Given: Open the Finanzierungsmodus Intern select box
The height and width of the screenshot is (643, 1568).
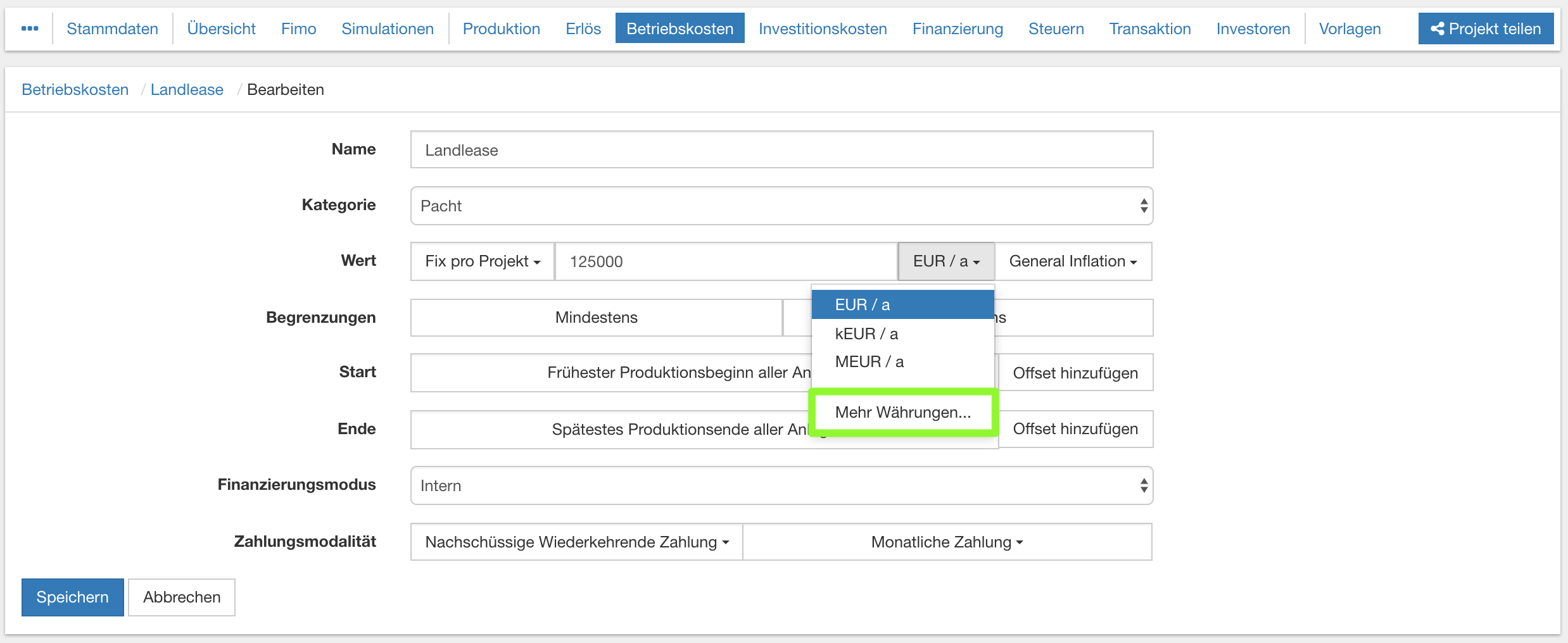Looking at the screenshot, I should (781, 485).
